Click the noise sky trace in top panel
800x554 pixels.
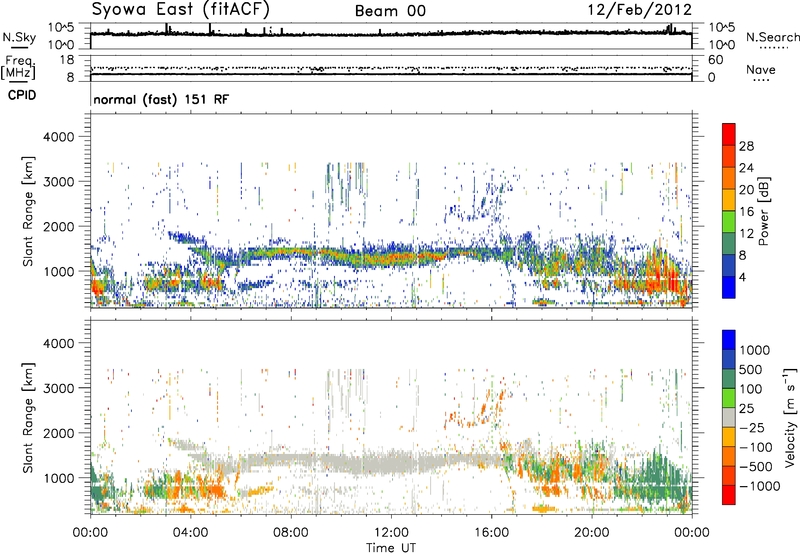(x=391, y=34)
